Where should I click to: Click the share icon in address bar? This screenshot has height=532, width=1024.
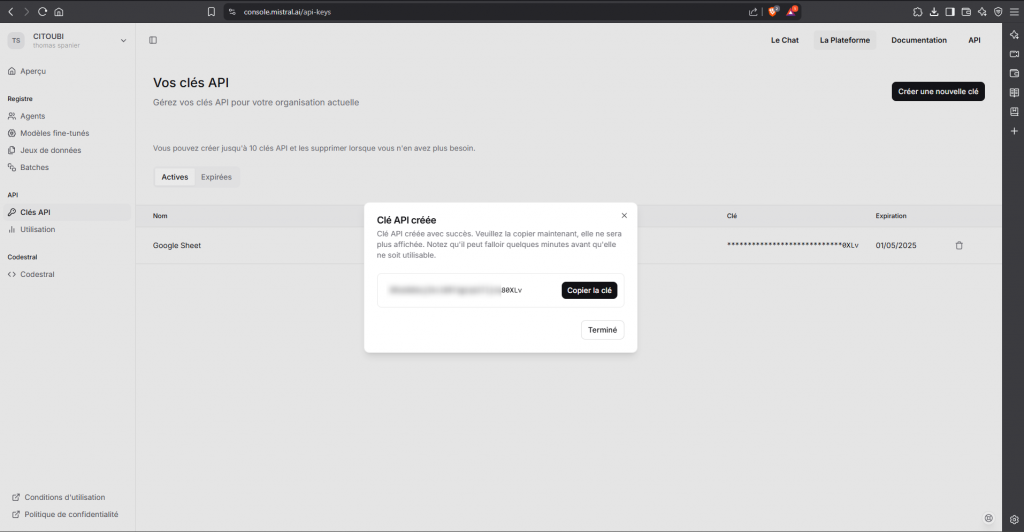(753, 12)
